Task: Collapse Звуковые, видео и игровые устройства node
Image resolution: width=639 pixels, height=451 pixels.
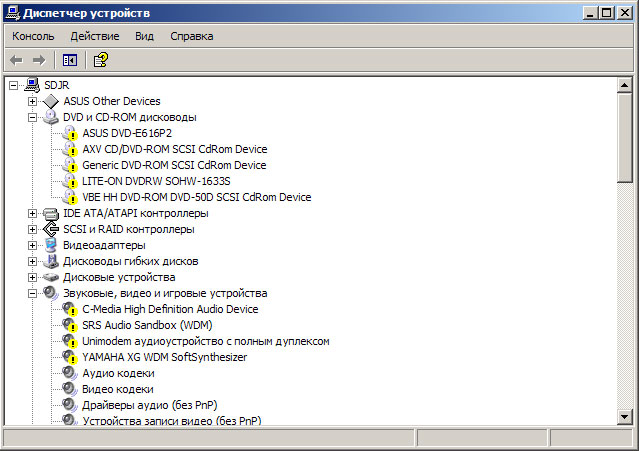Action: point(33,293)
